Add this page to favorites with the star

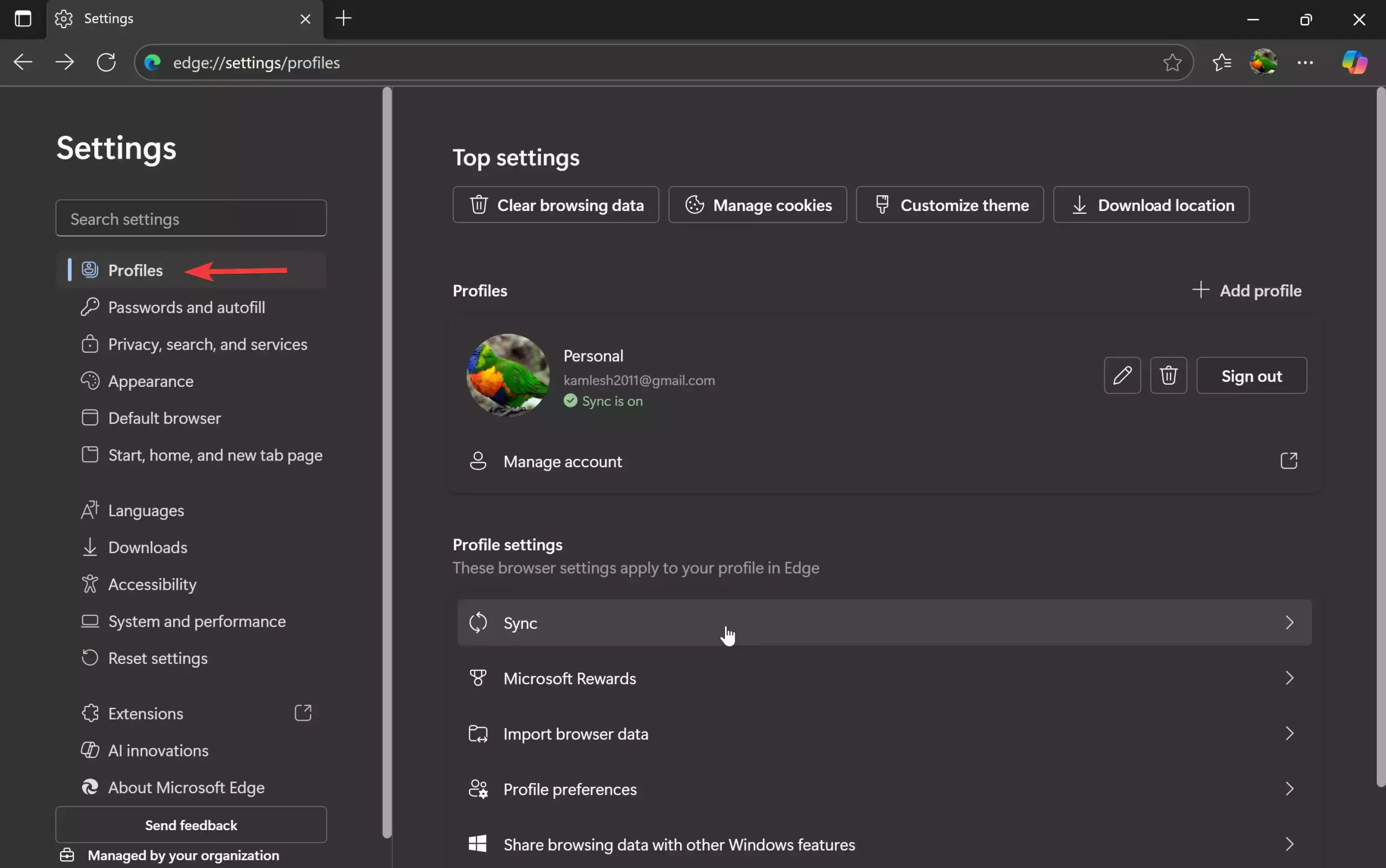click(x=1172, y=62)
